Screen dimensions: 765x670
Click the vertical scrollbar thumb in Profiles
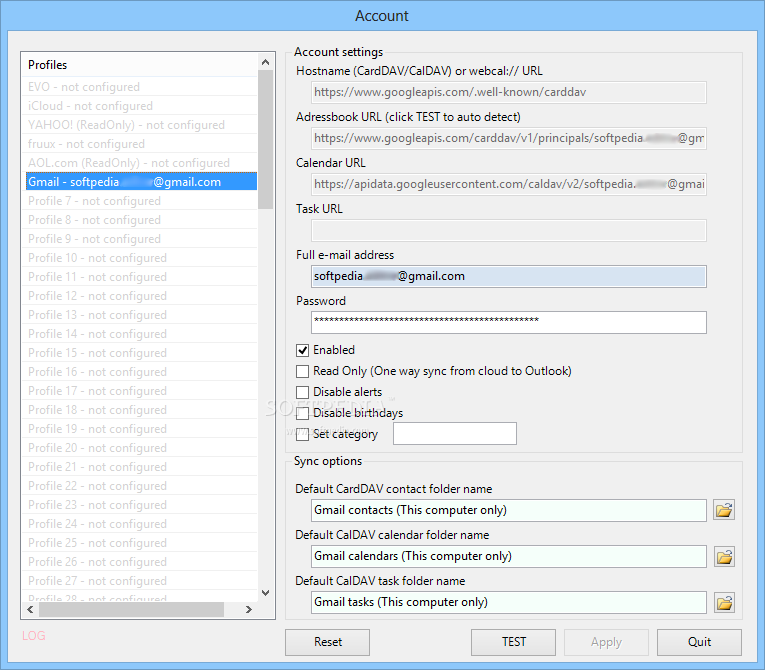265,140
